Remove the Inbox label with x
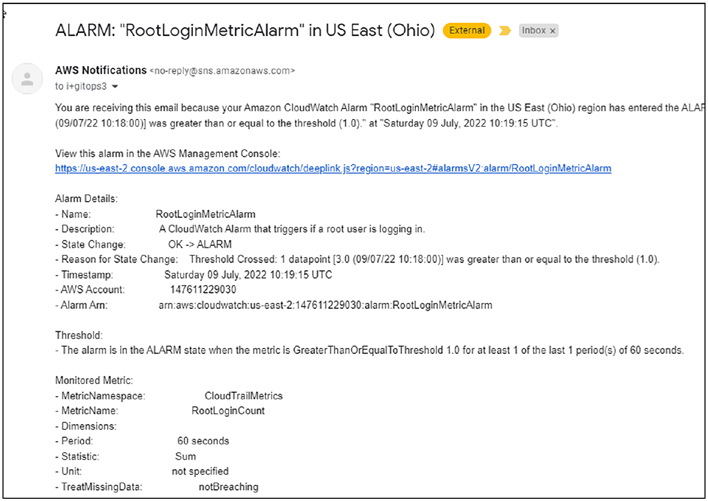Image resolution: width=708 pixels, height=501 pixels. pyautogui.click(x=552, y=31)
